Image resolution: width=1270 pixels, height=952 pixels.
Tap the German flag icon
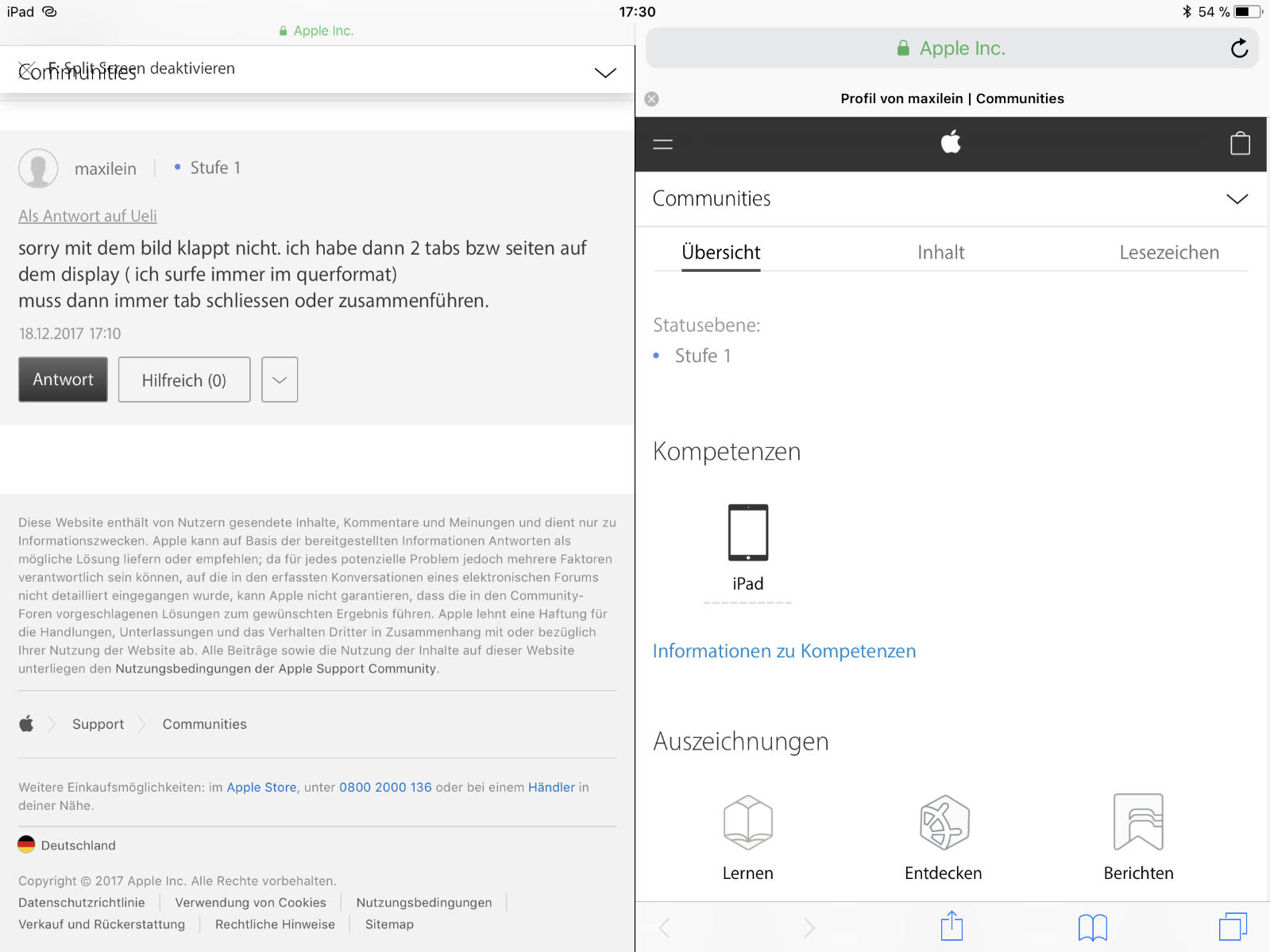click(26, 845)
